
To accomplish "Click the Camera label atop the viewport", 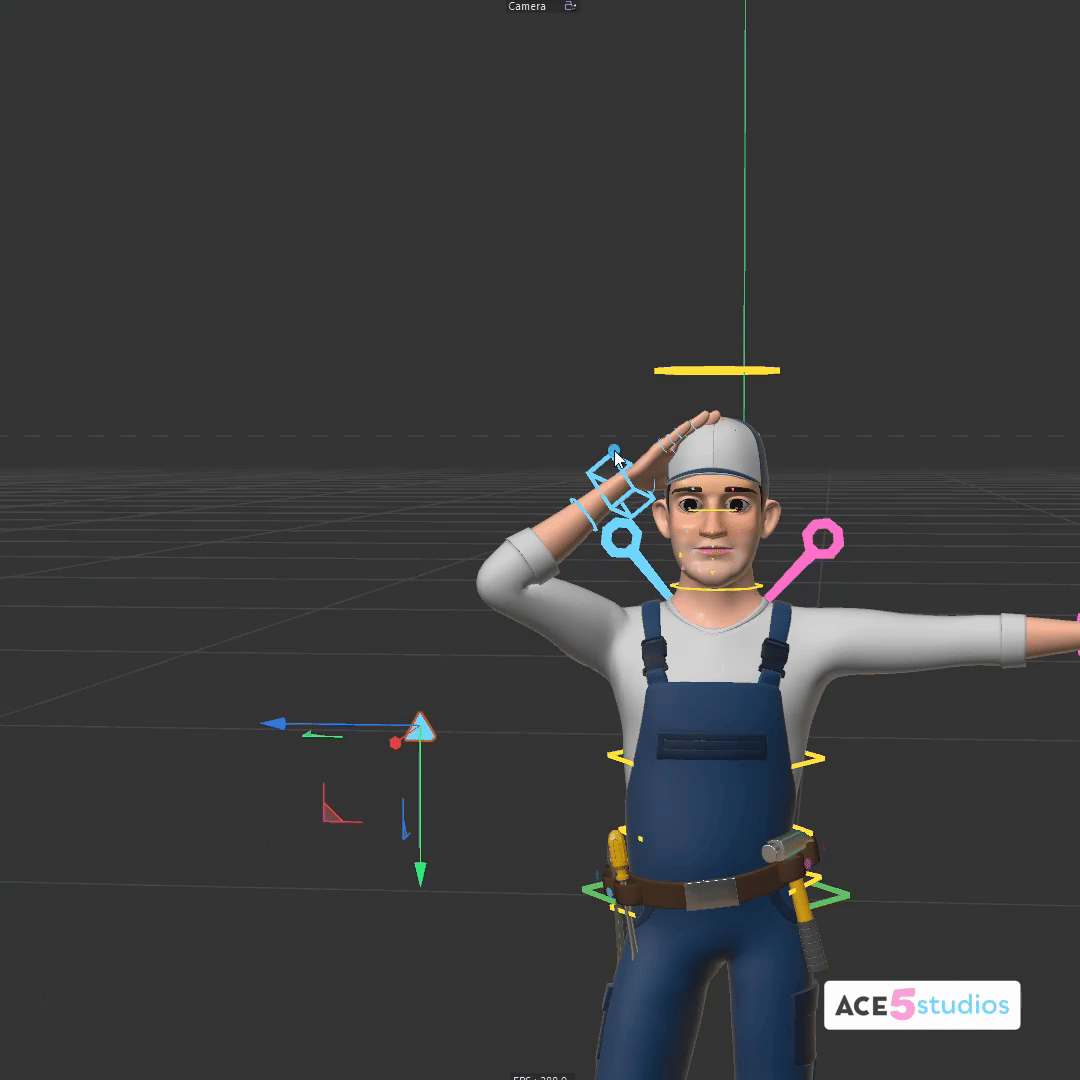I will pos(527,7).
